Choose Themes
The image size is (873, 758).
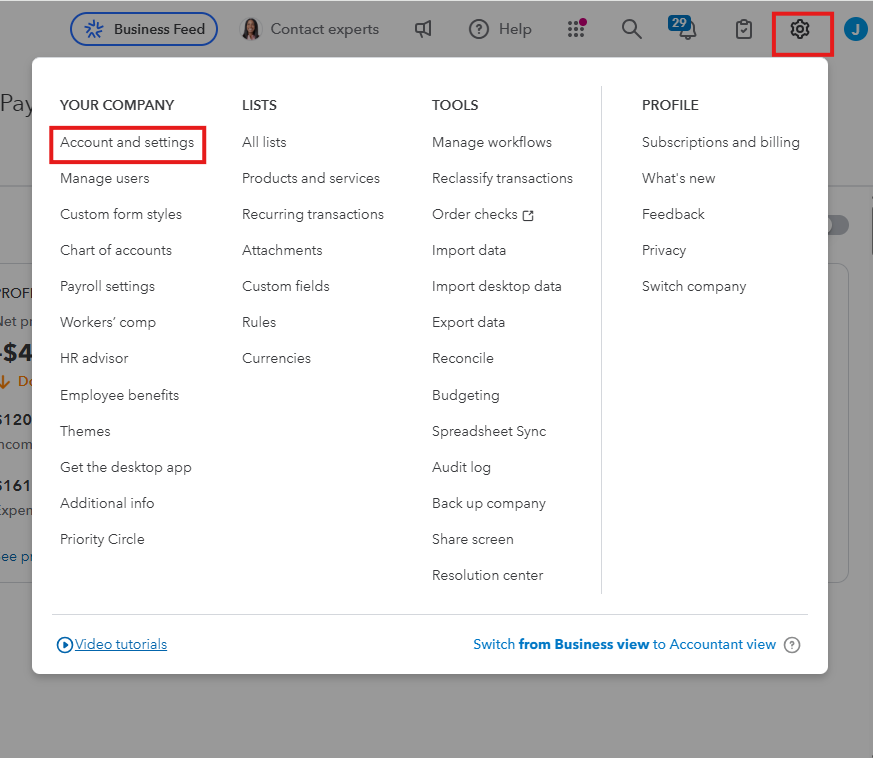[x=85, y=432]
